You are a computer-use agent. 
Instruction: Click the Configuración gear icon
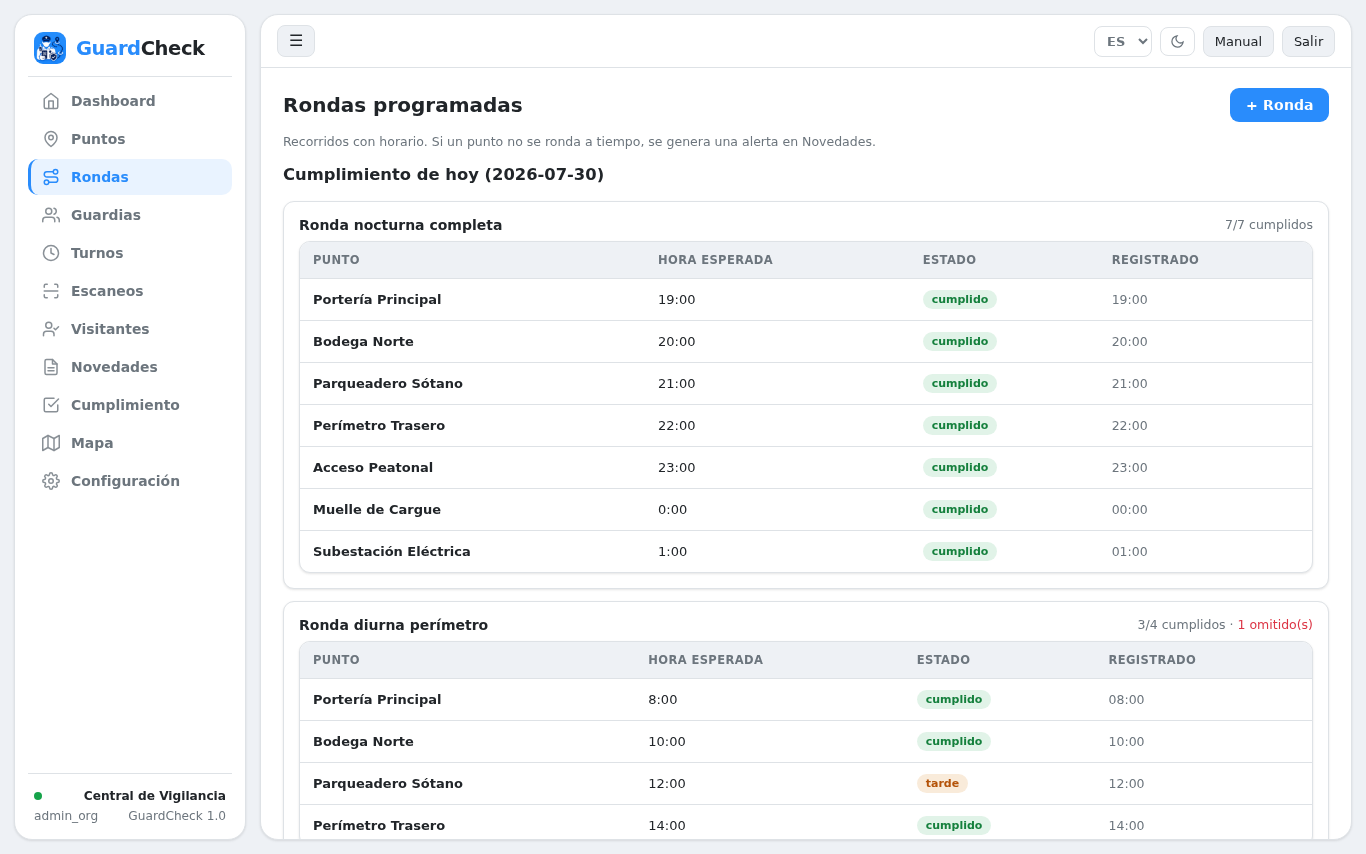(51, 481)
